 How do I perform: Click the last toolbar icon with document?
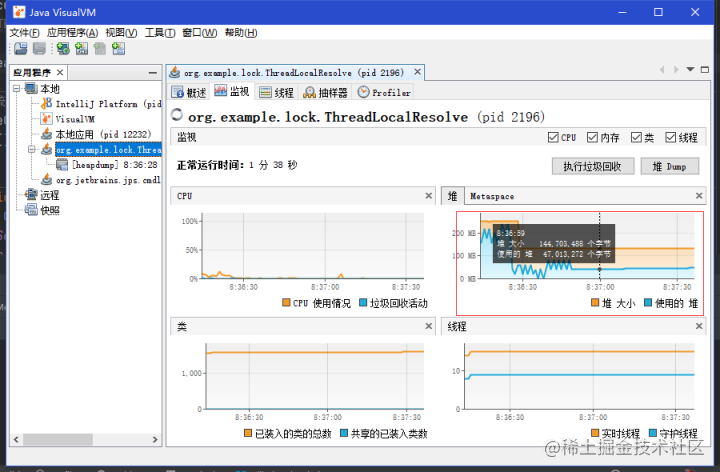click(118, 48)
